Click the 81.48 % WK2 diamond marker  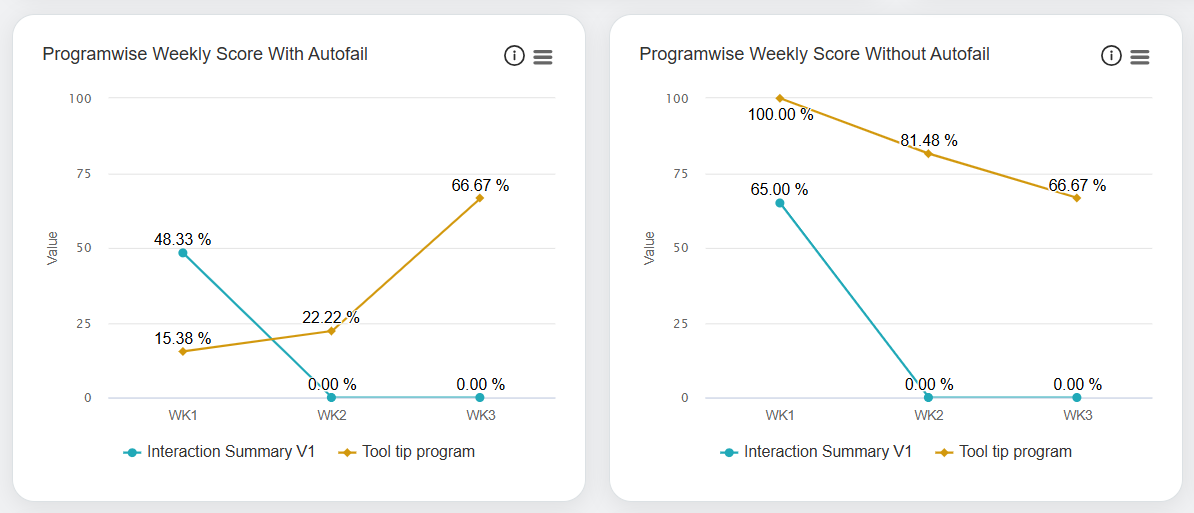[928, 153]
